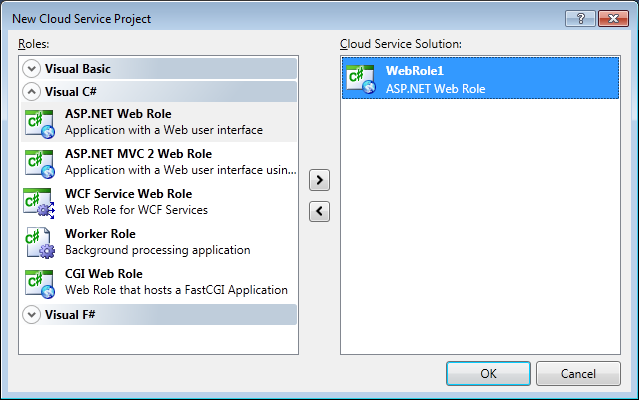
Task: Click empty area of Cloud Service Solution list
Action: coord(480,230)
